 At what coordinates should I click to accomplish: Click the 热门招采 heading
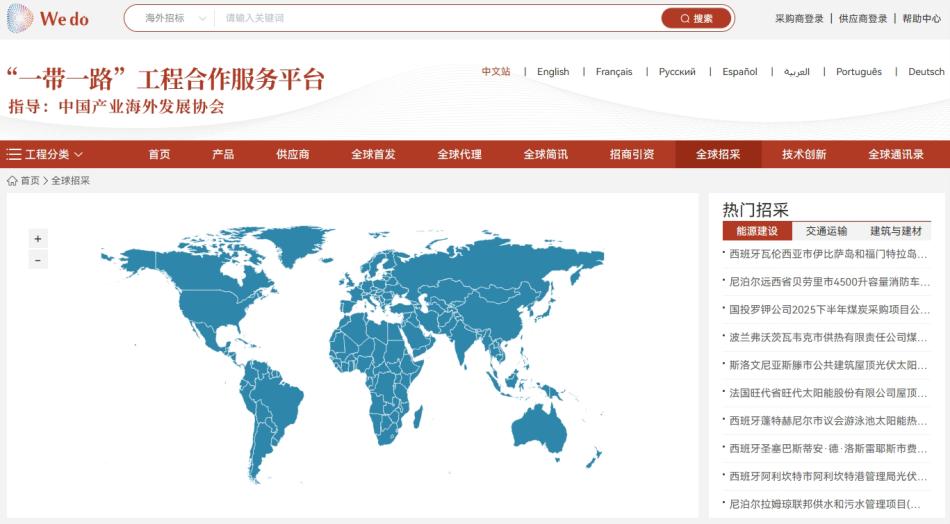(756, 210)
